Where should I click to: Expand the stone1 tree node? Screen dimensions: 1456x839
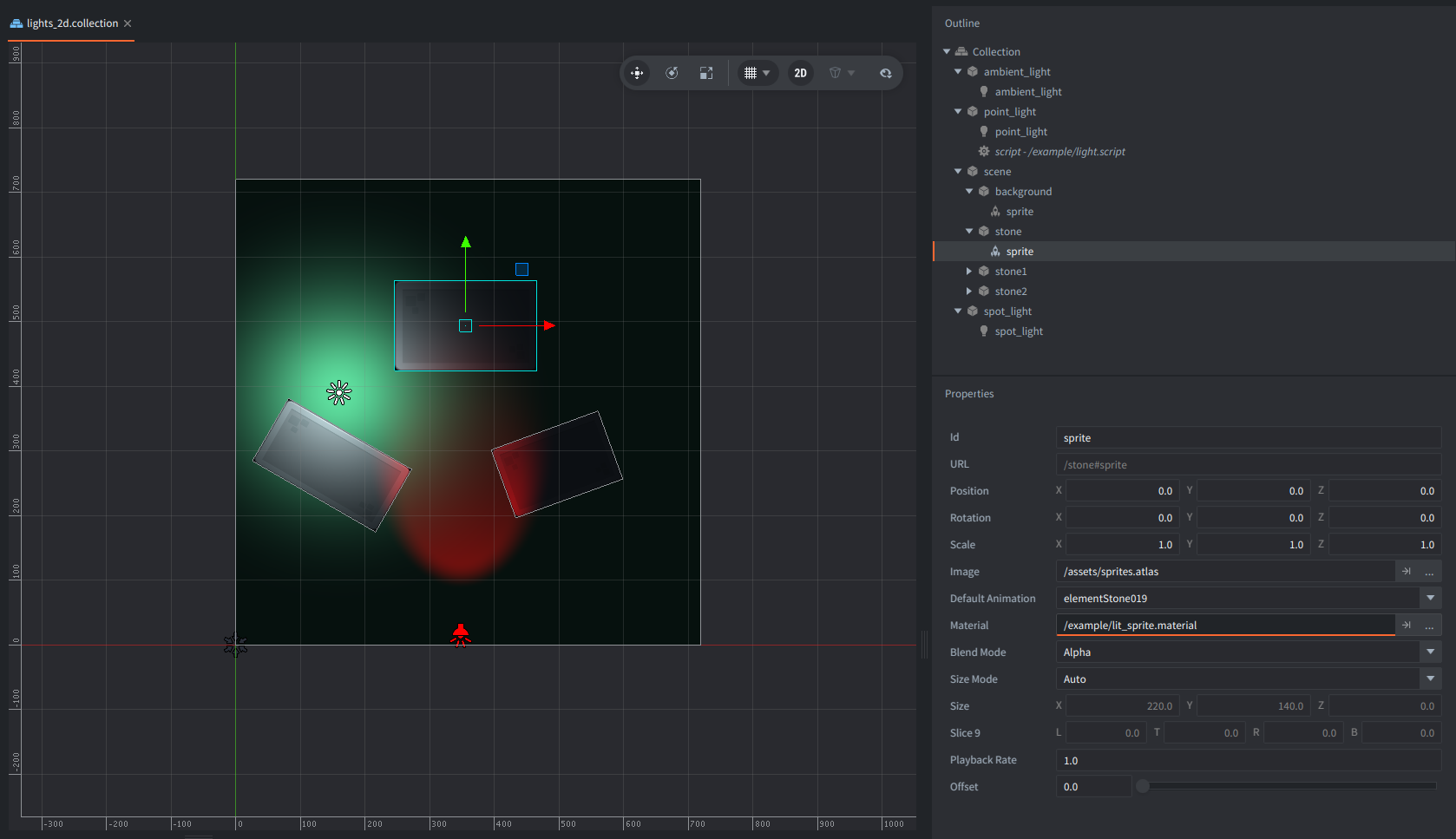click(969, 272)
